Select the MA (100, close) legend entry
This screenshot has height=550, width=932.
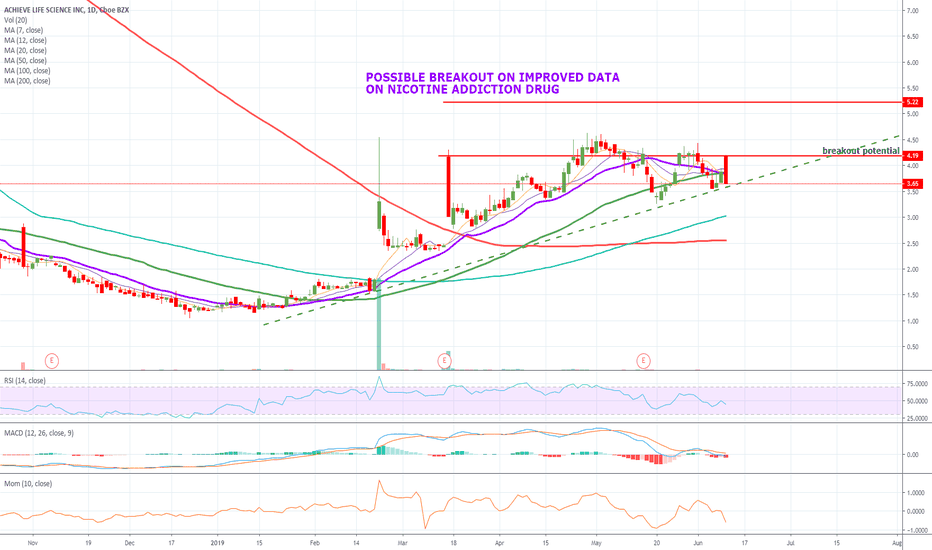(27, 71)
